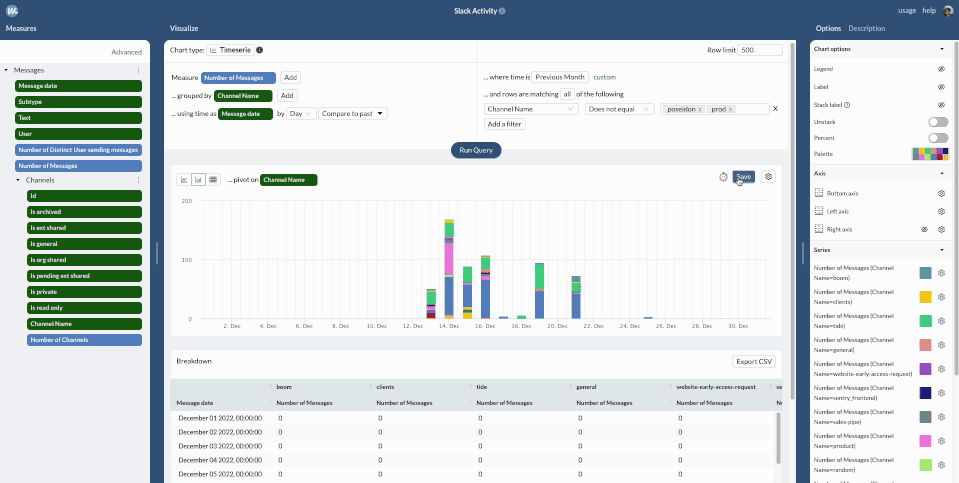The height and width of the screenshot is (483, 959).
Task: Open the Compare to past dropdown
Action: [353, 114]
